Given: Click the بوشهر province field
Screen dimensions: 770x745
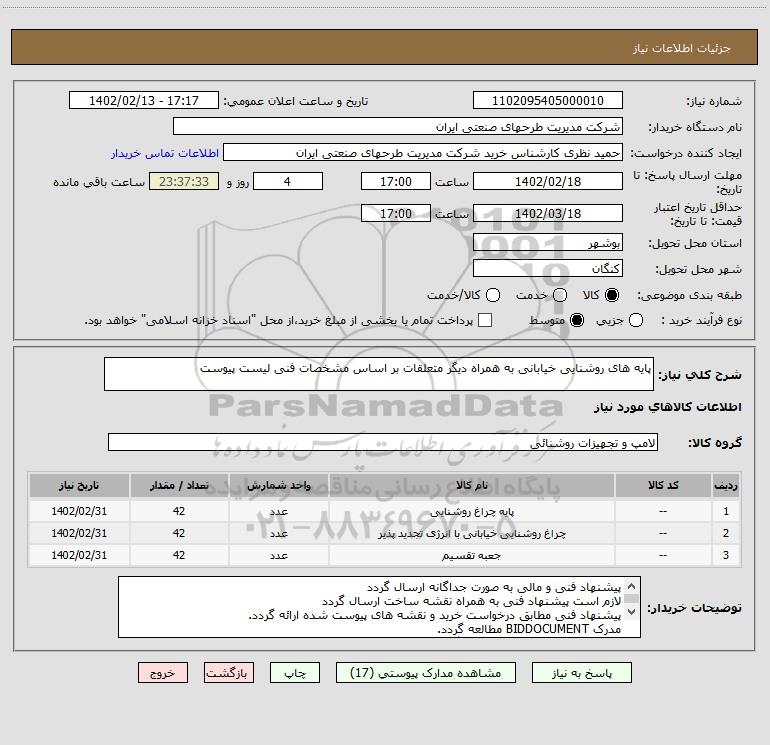Looking at the screenshot, I should 548,243.
